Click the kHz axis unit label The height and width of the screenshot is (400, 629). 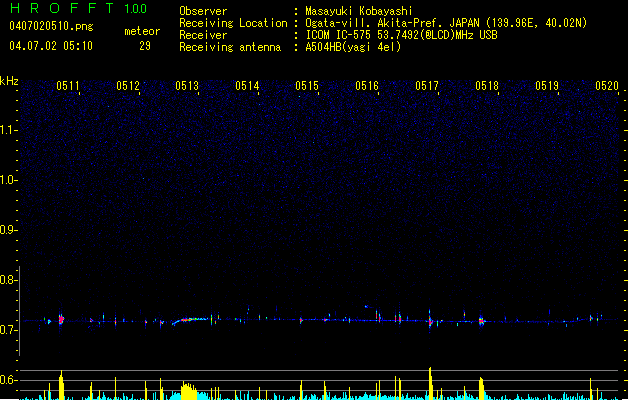tap(9, 81)
